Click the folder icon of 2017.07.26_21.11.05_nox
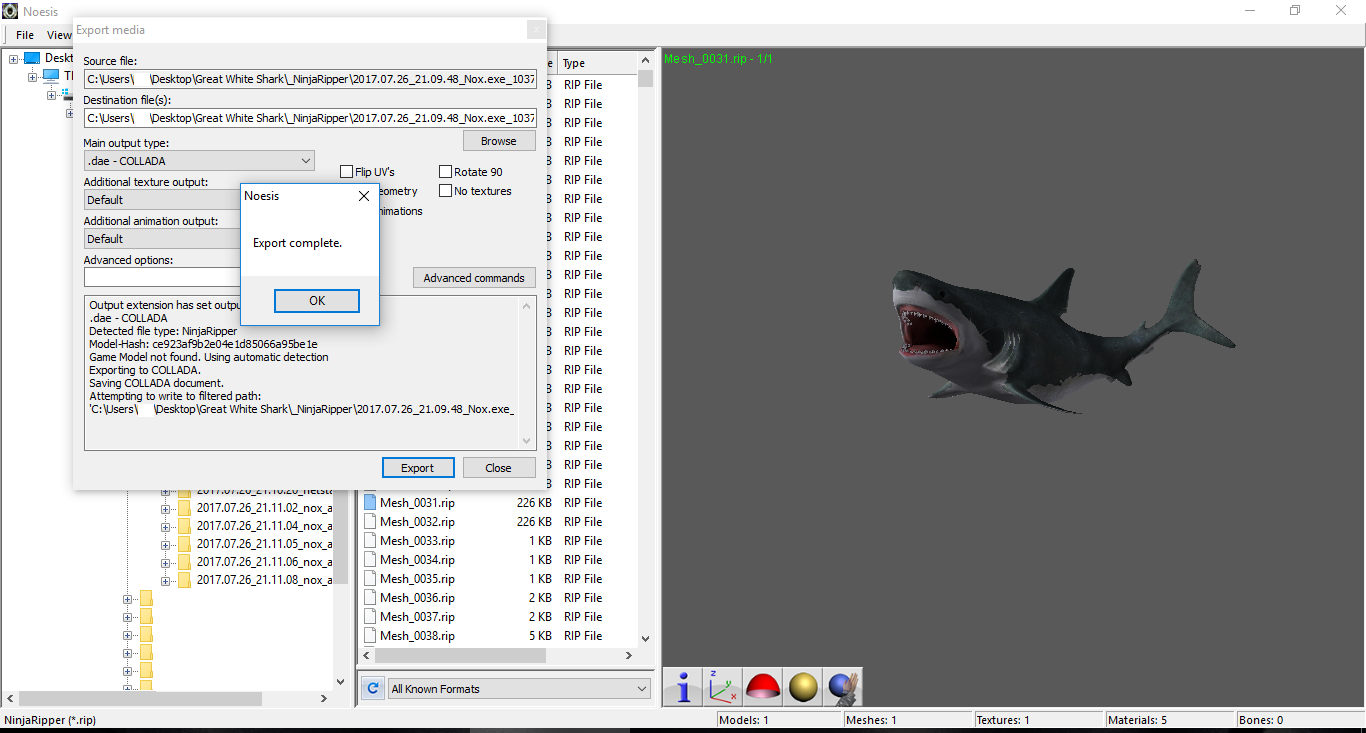 [184, 544]
